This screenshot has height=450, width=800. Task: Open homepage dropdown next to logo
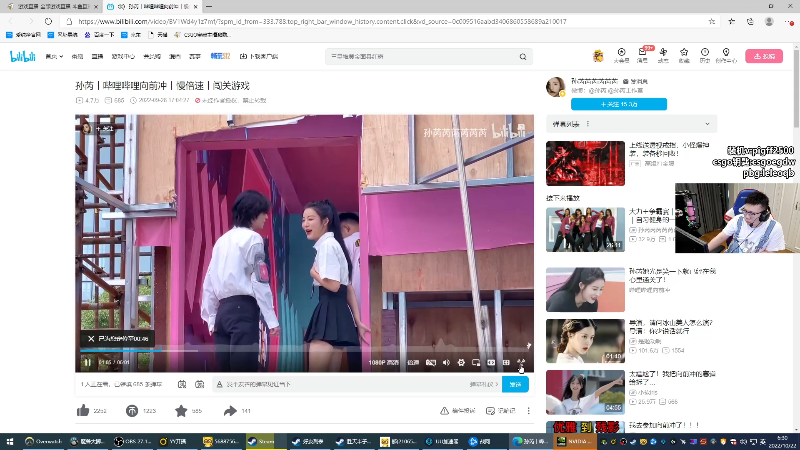pos(54,57)
